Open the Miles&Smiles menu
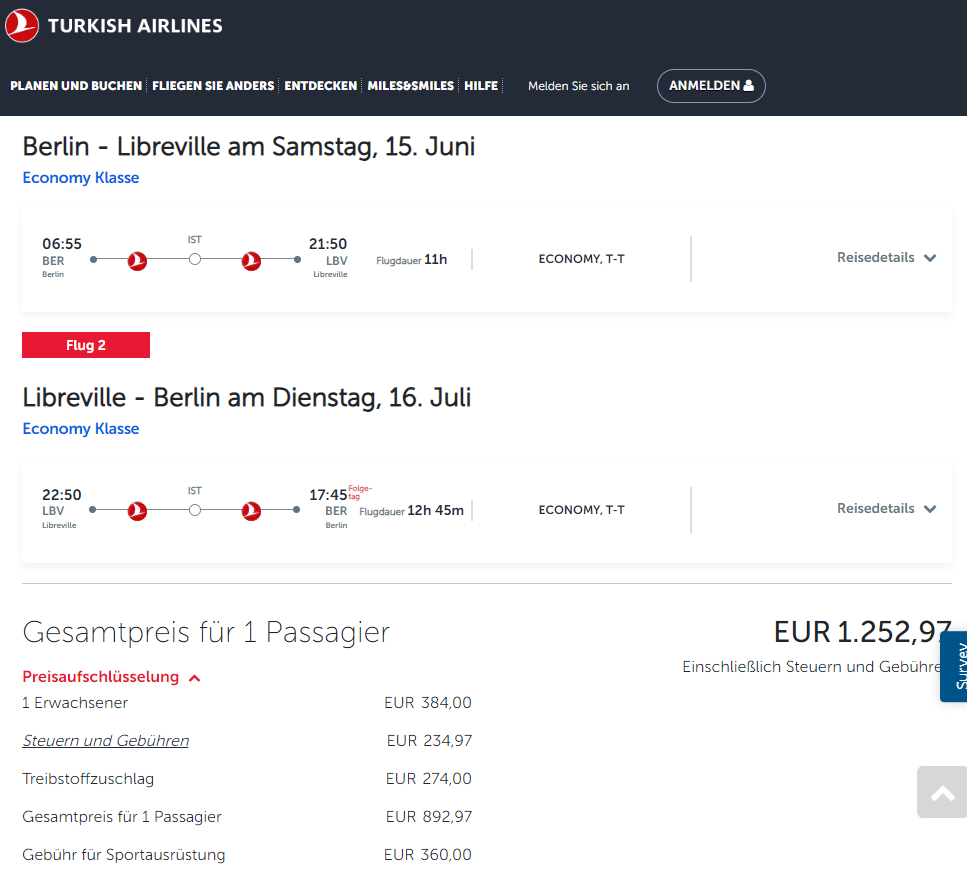The height and width of the screenshot is (876, 967). 410,86
